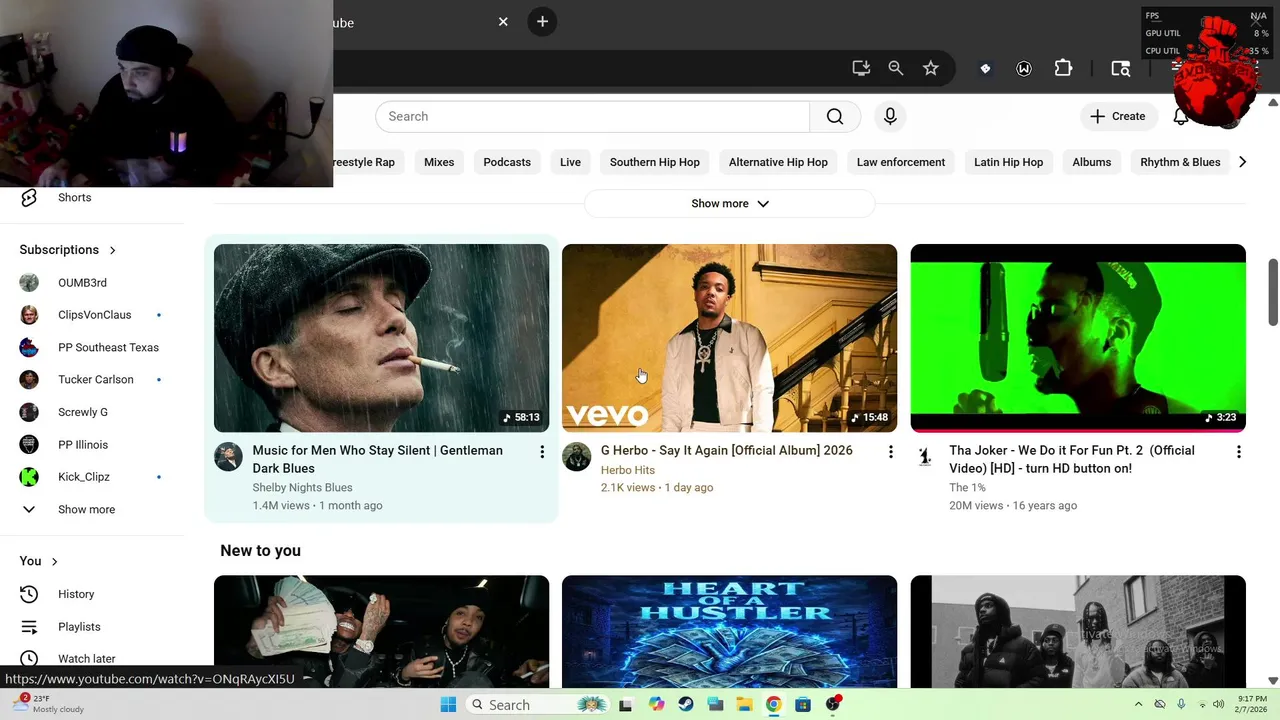The height and width of the screenshot is (720, 1280).
Task: Expand the Show more section
Action: [729, 204]
